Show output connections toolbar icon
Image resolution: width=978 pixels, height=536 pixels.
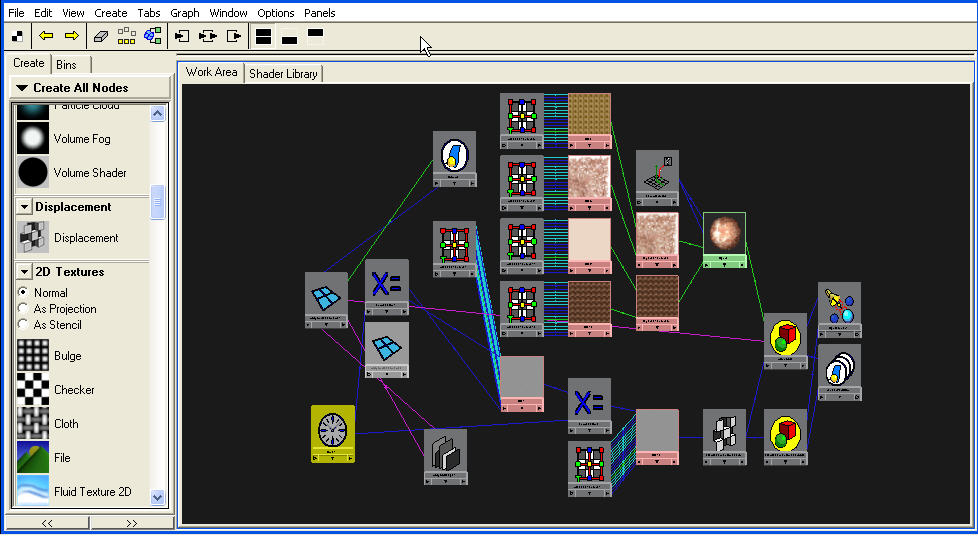pyautogui.click(x=234, y=36)
